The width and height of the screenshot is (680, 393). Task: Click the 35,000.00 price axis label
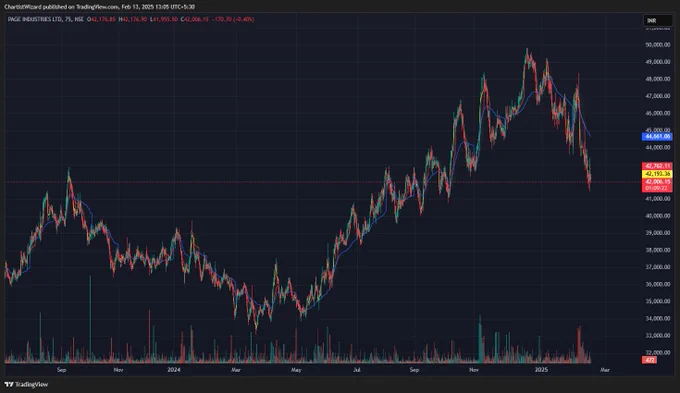coord(658,301)
